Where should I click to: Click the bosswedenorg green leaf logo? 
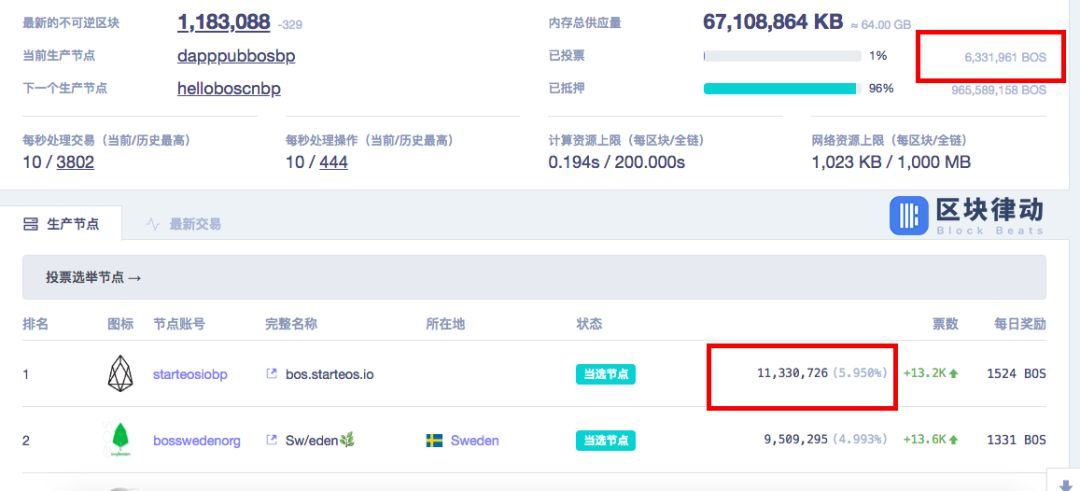coord(121,439)
